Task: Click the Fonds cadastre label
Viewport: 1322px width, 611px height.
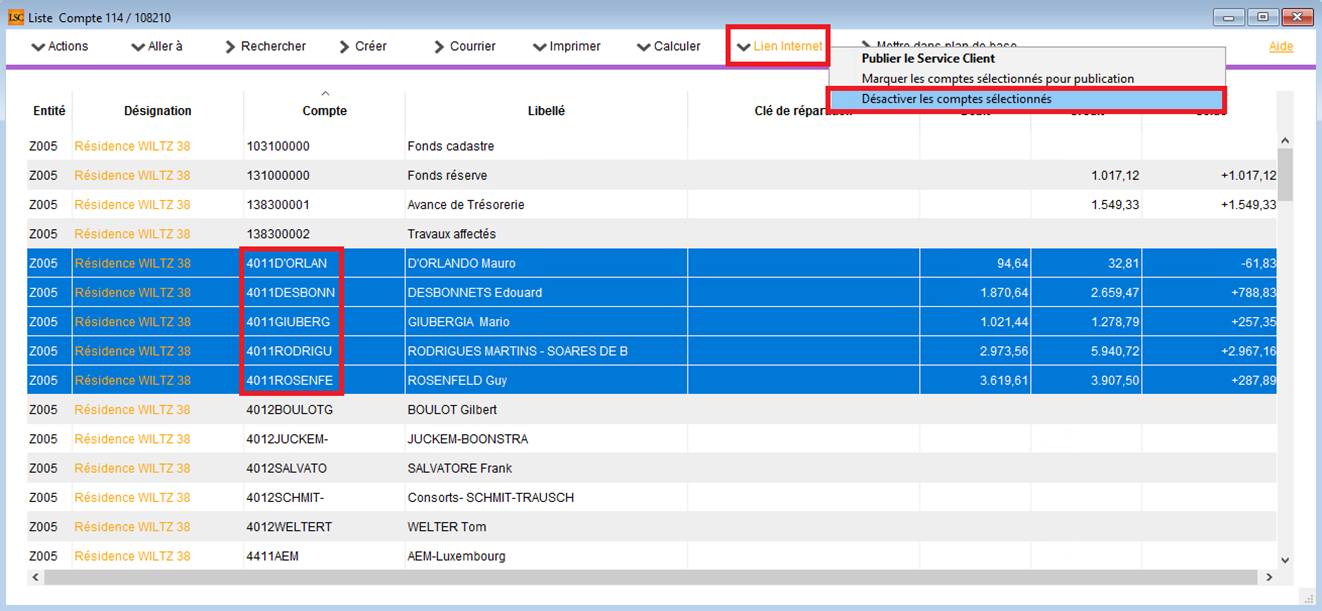Action: click(x=451, y=146)
